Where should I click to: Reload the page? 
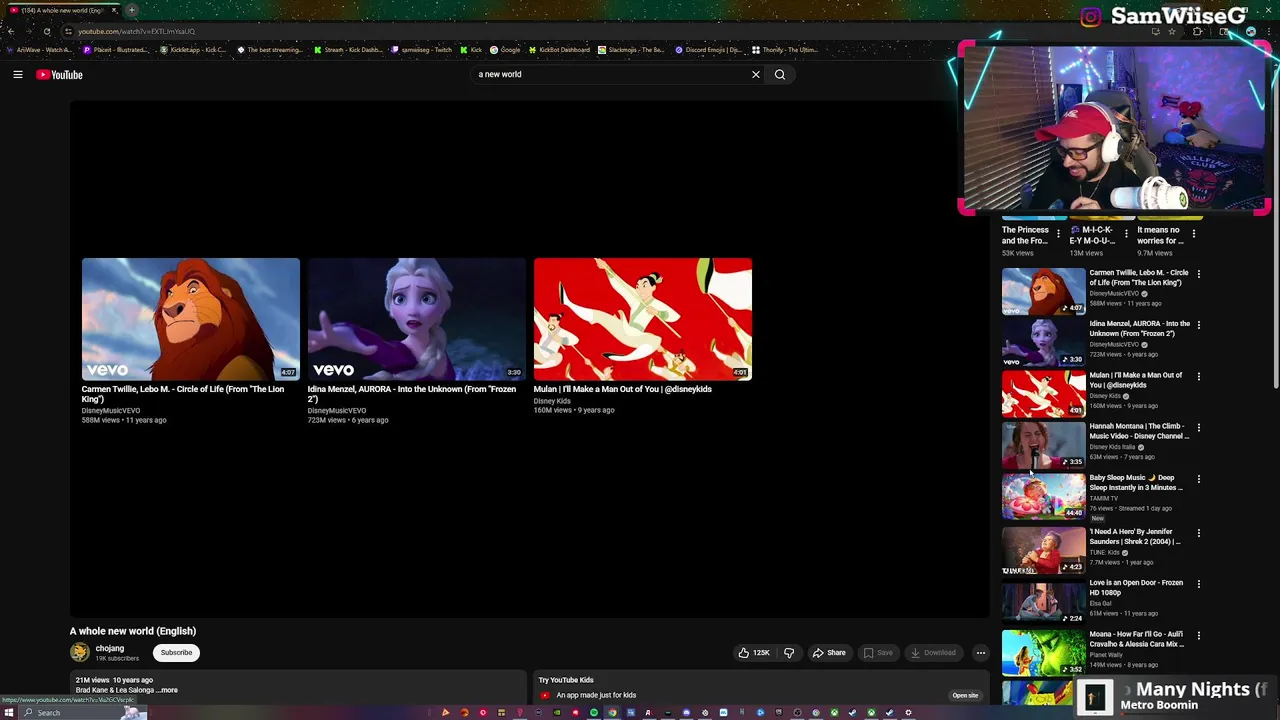point(46,31)
